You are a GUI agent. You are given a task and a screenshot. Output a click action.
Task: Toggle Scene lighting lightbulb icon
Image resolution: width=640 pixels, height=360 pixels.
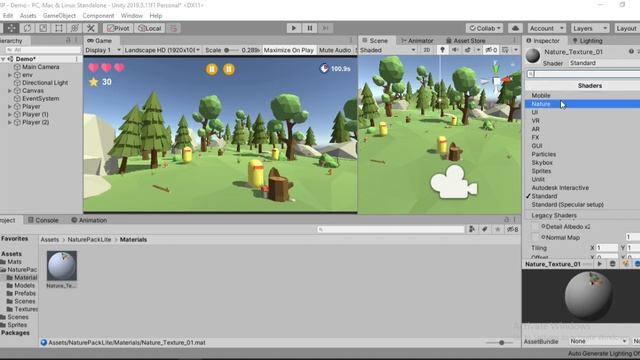[x=442, y=50]
